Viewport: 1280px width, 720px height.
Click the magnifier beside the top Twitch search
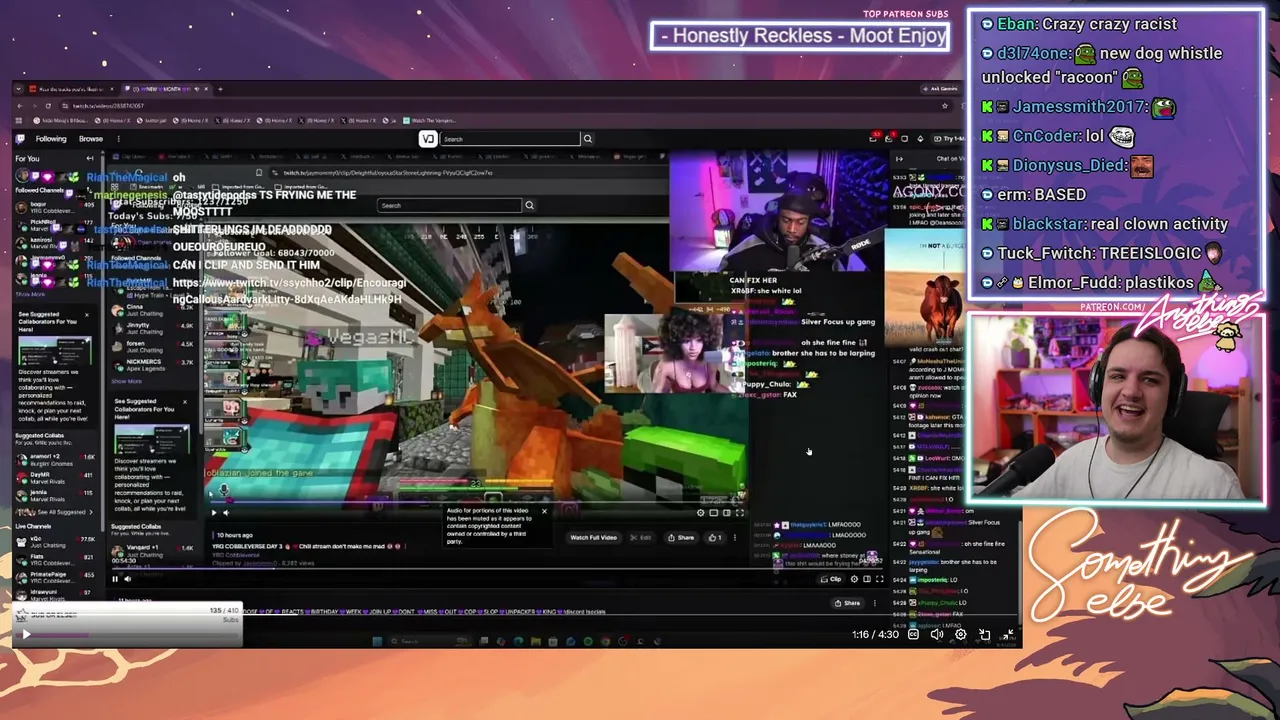click(588, 139)
